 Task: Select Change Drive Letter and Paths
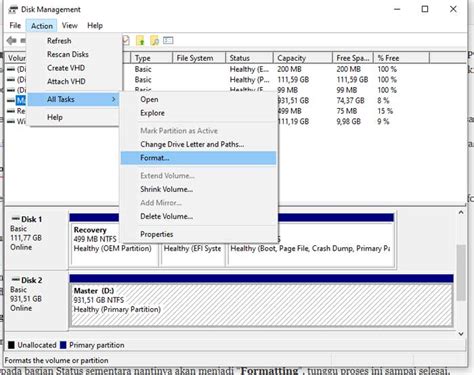click(199, 144)
